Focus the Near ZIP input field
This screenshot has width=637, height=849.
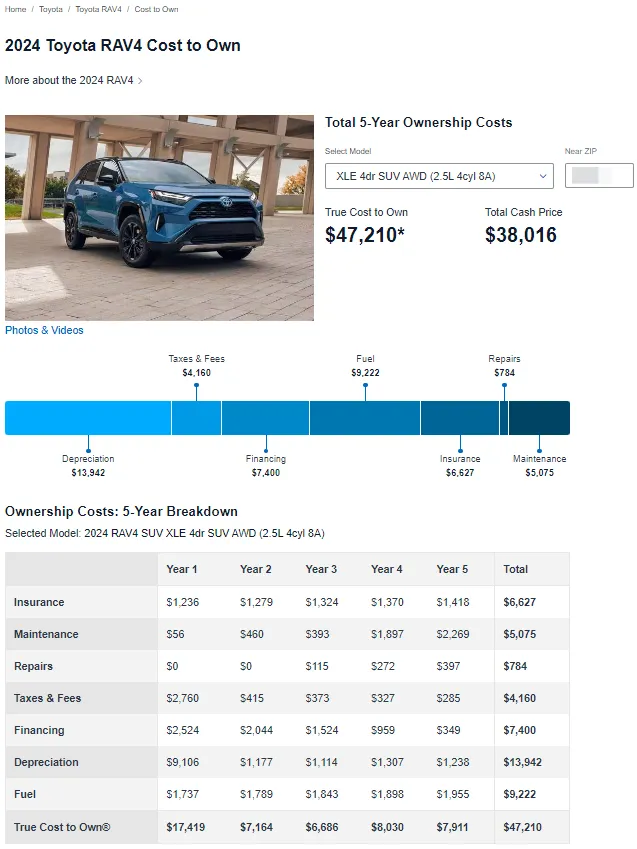pyautogui.click(x=599, y=176)
